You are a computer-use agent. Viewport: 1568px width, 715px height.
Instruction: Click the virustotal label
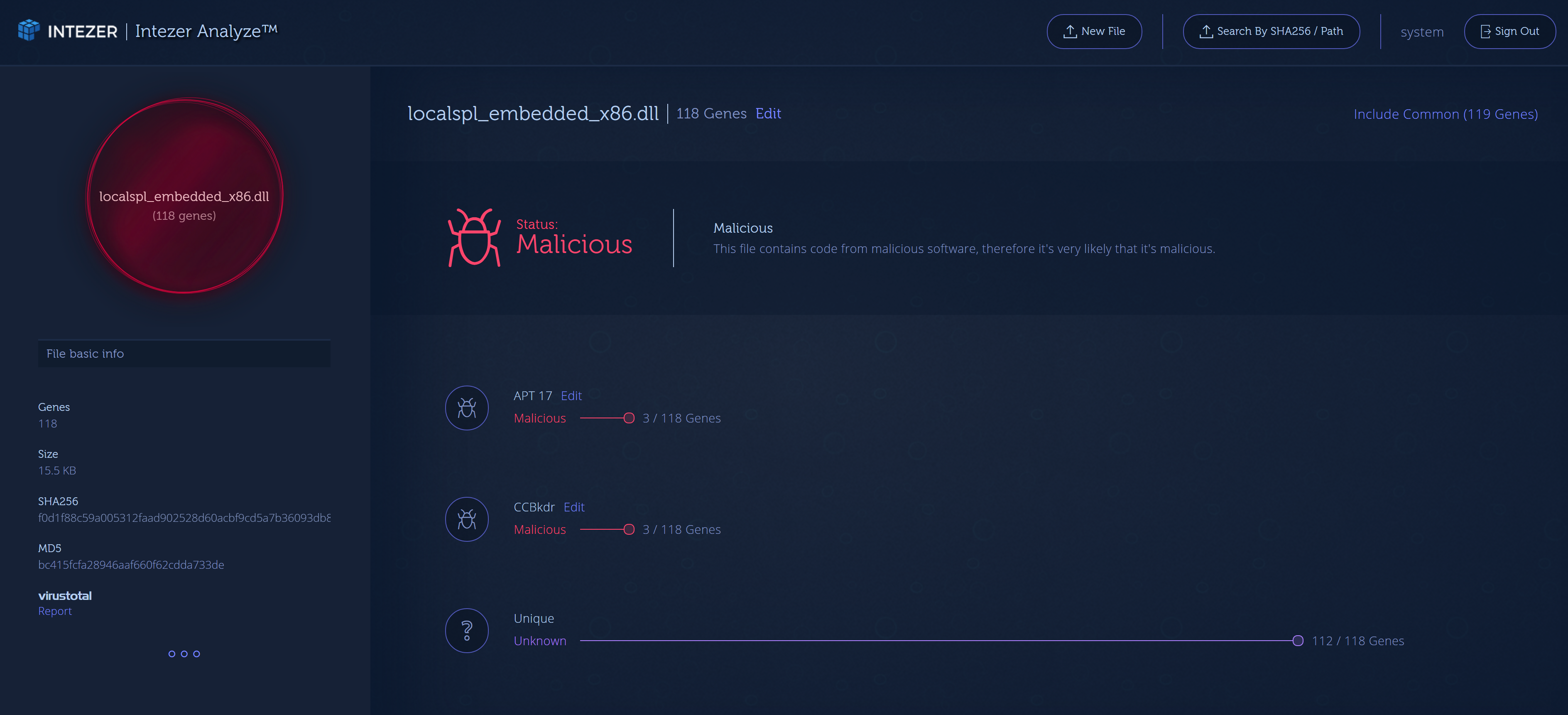tap(65, 596)
